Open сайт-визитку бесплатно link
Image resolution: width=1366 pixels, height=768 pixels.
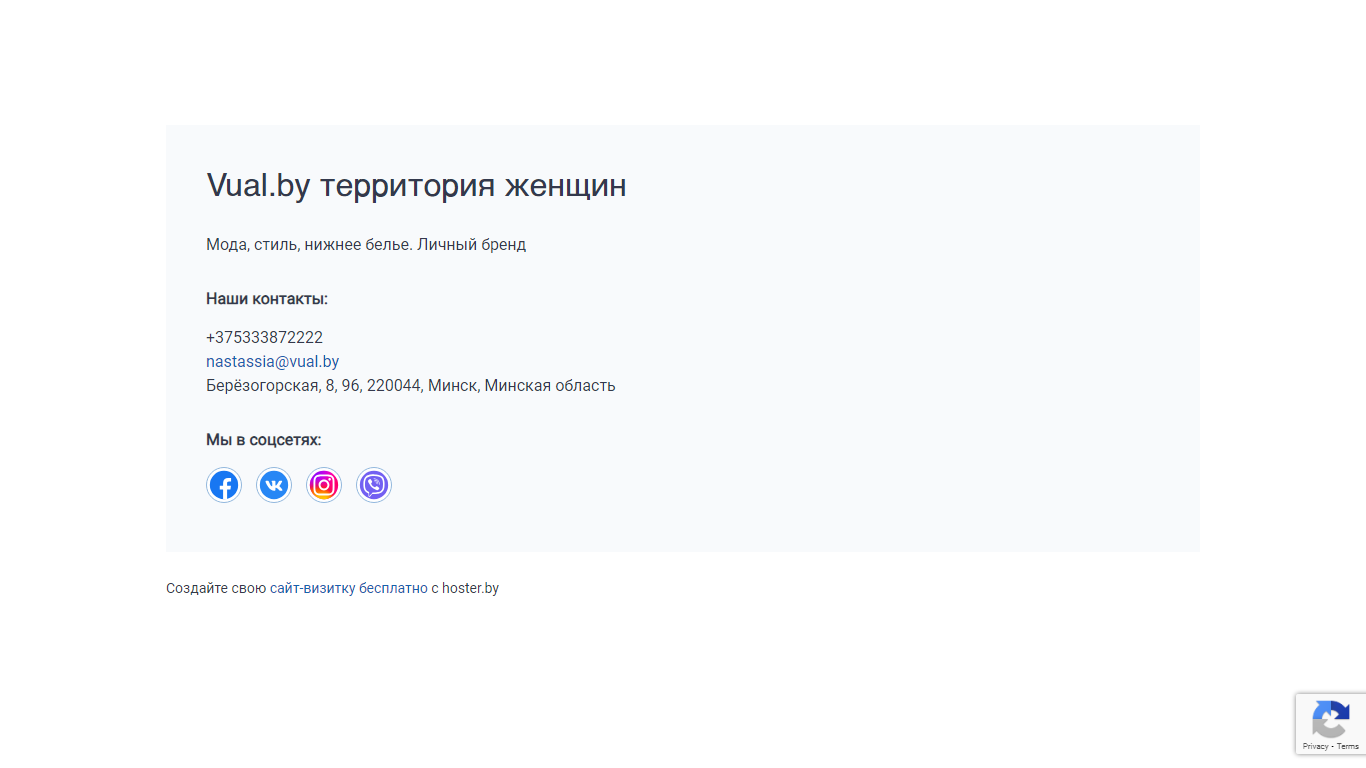[x=349, y=588]
